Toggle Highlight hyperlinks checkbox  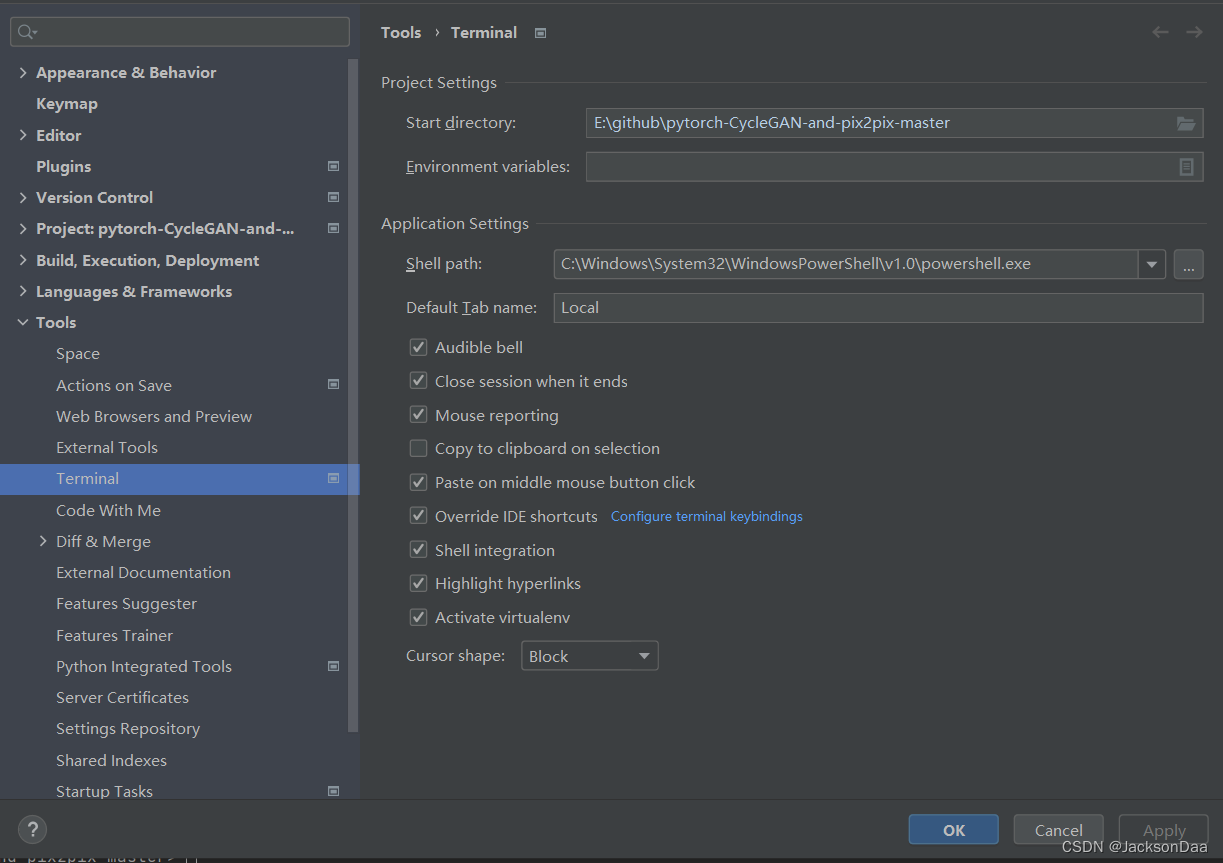418,583
